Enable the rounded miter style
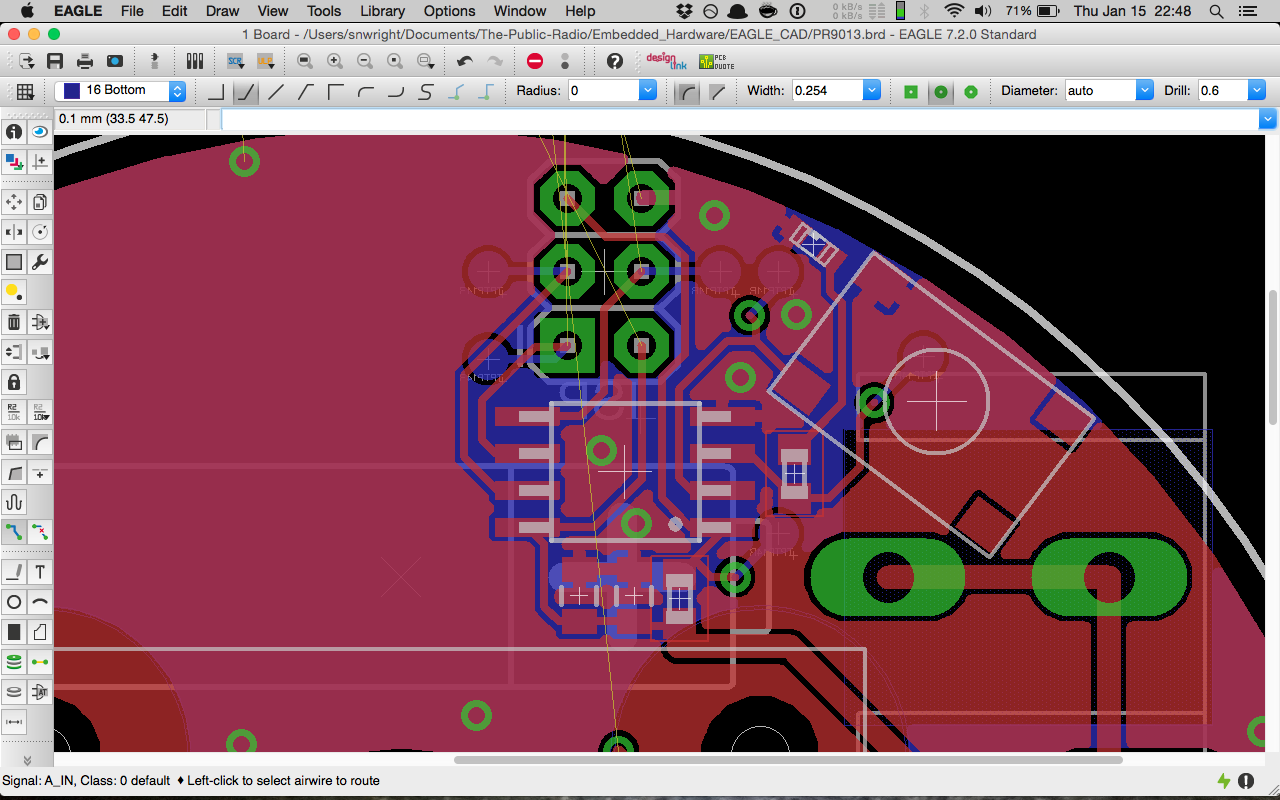 coord(687,91)
